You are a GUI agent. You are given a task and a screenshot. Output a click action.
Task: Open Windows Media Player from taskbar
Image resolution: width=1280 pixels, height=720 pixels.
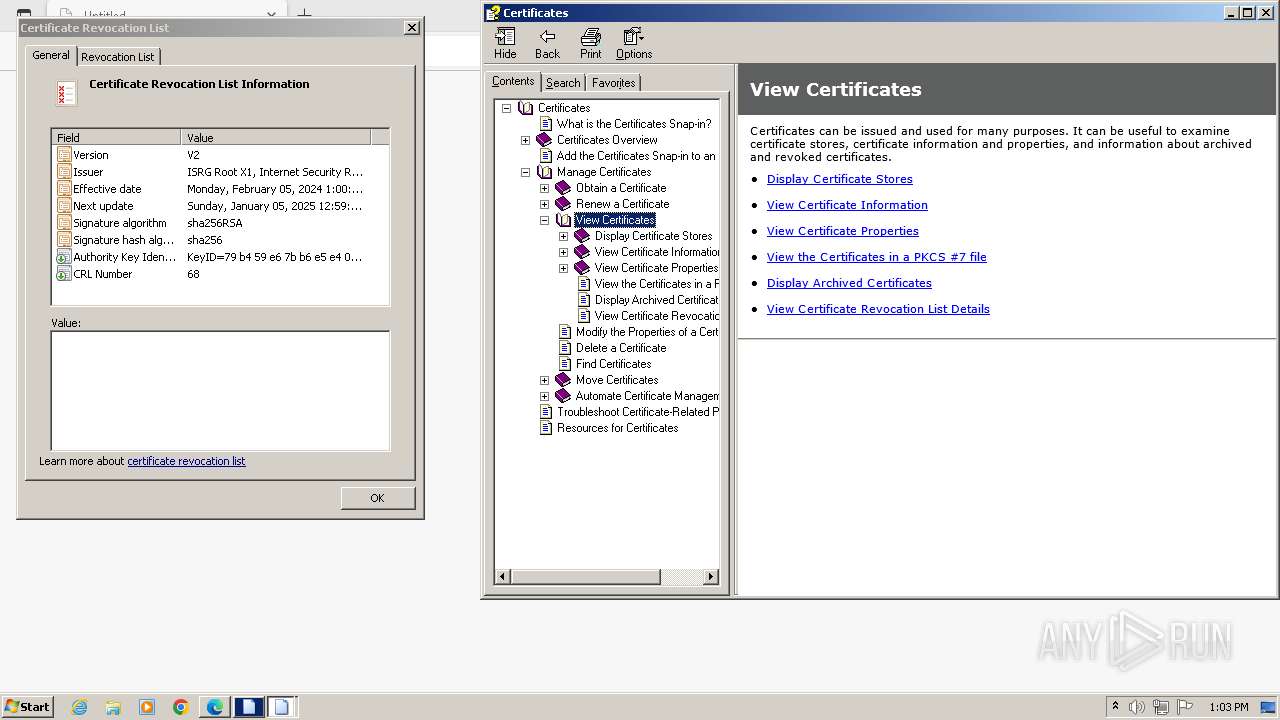coord(147,707)
